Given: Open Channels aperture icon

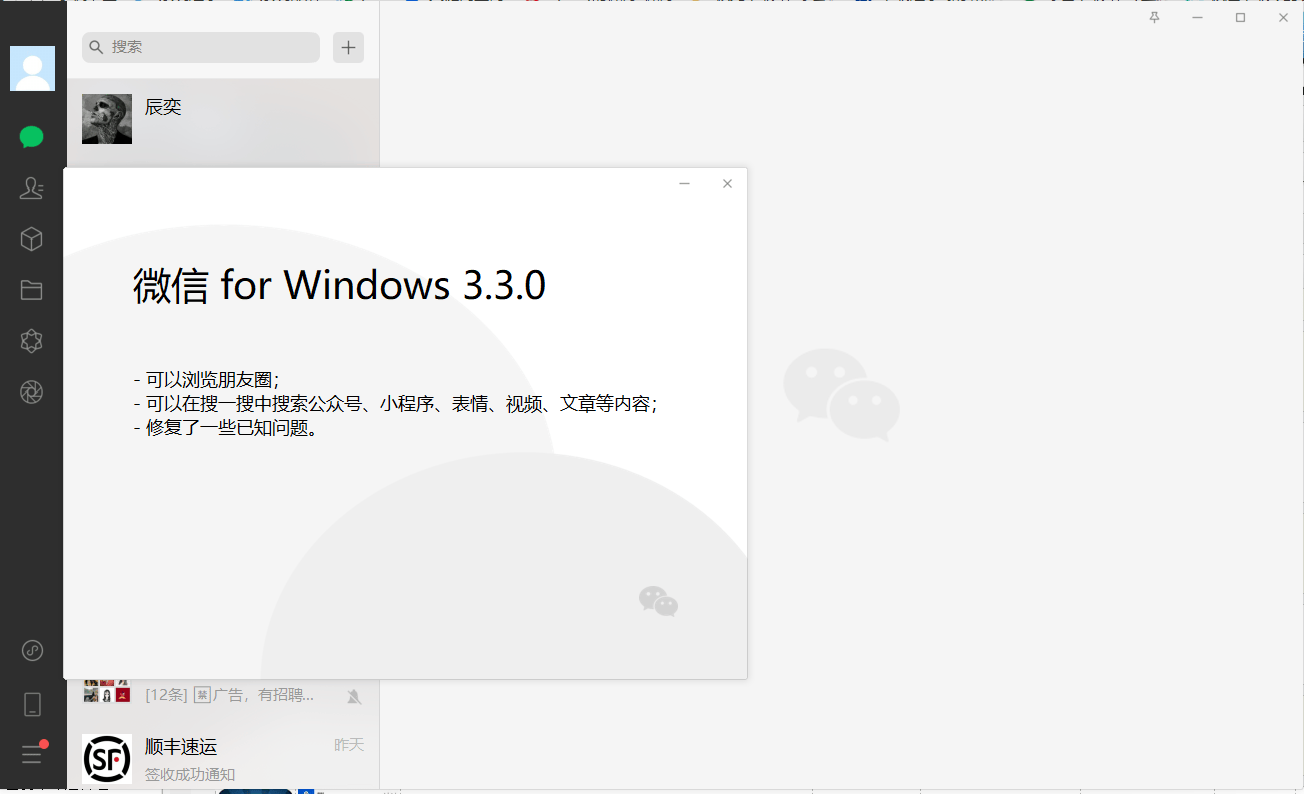Looking at the screenshot, I should click(31, 392).
